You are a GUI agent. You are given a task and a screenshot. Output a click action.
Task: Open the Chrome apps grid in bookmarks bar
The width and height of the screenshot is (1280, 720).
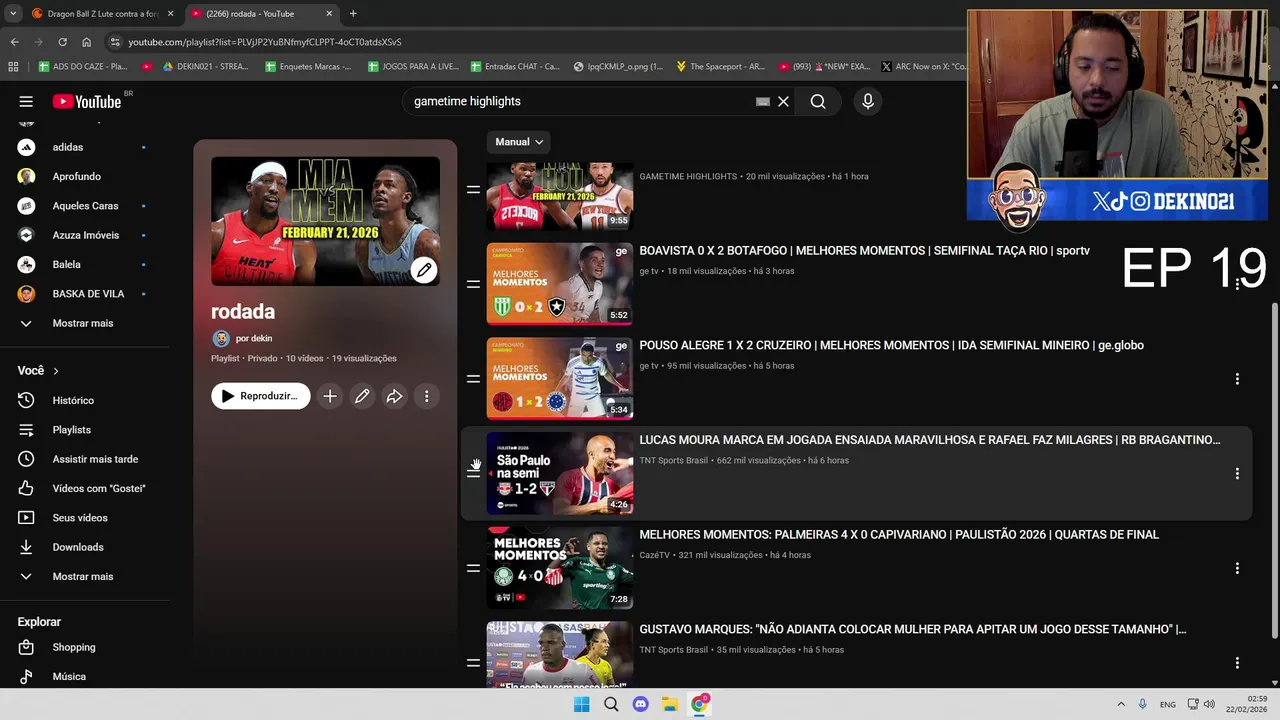(x=13, y=66)
